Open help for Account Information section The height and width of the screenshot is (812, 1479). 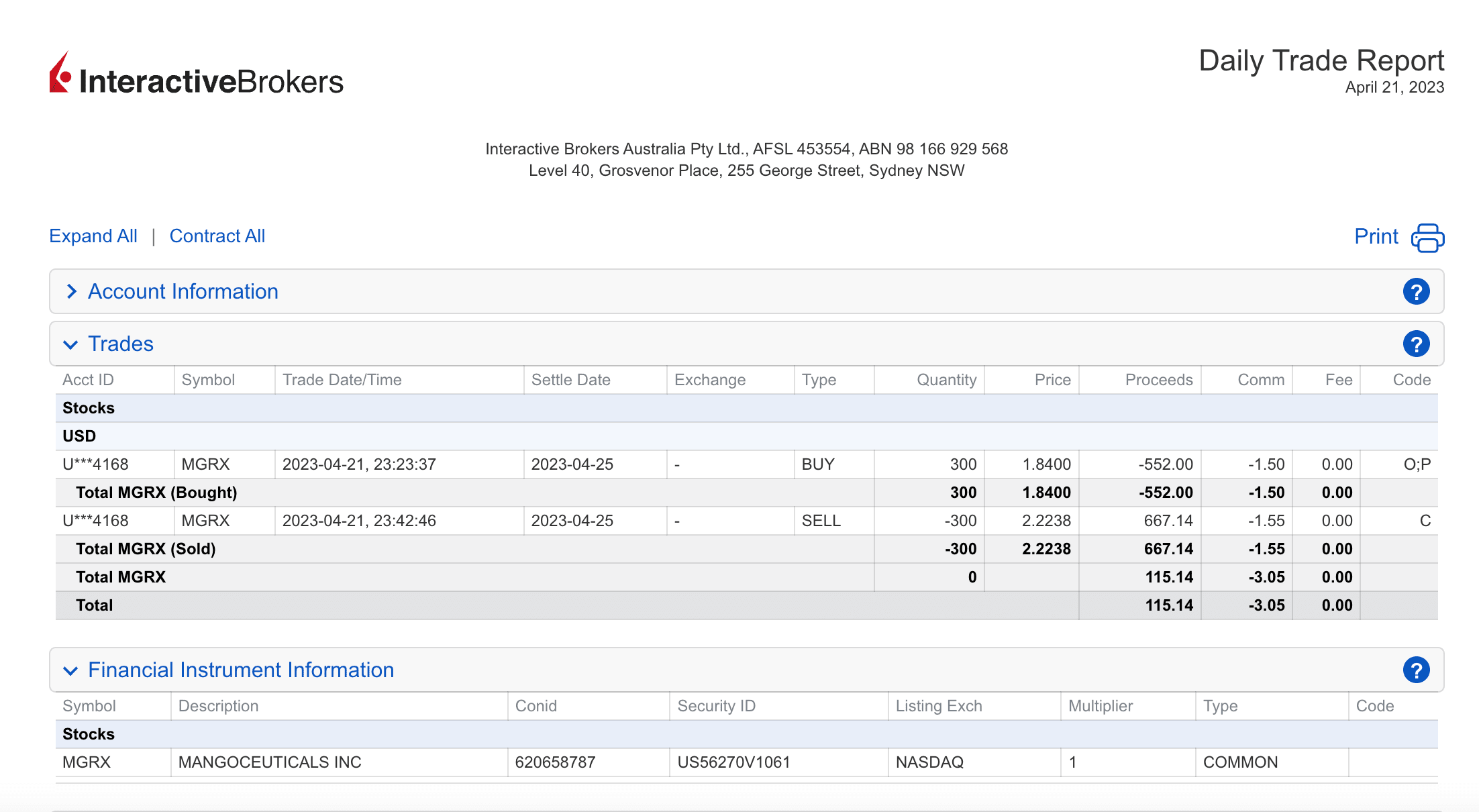[x=1416, y=292]
